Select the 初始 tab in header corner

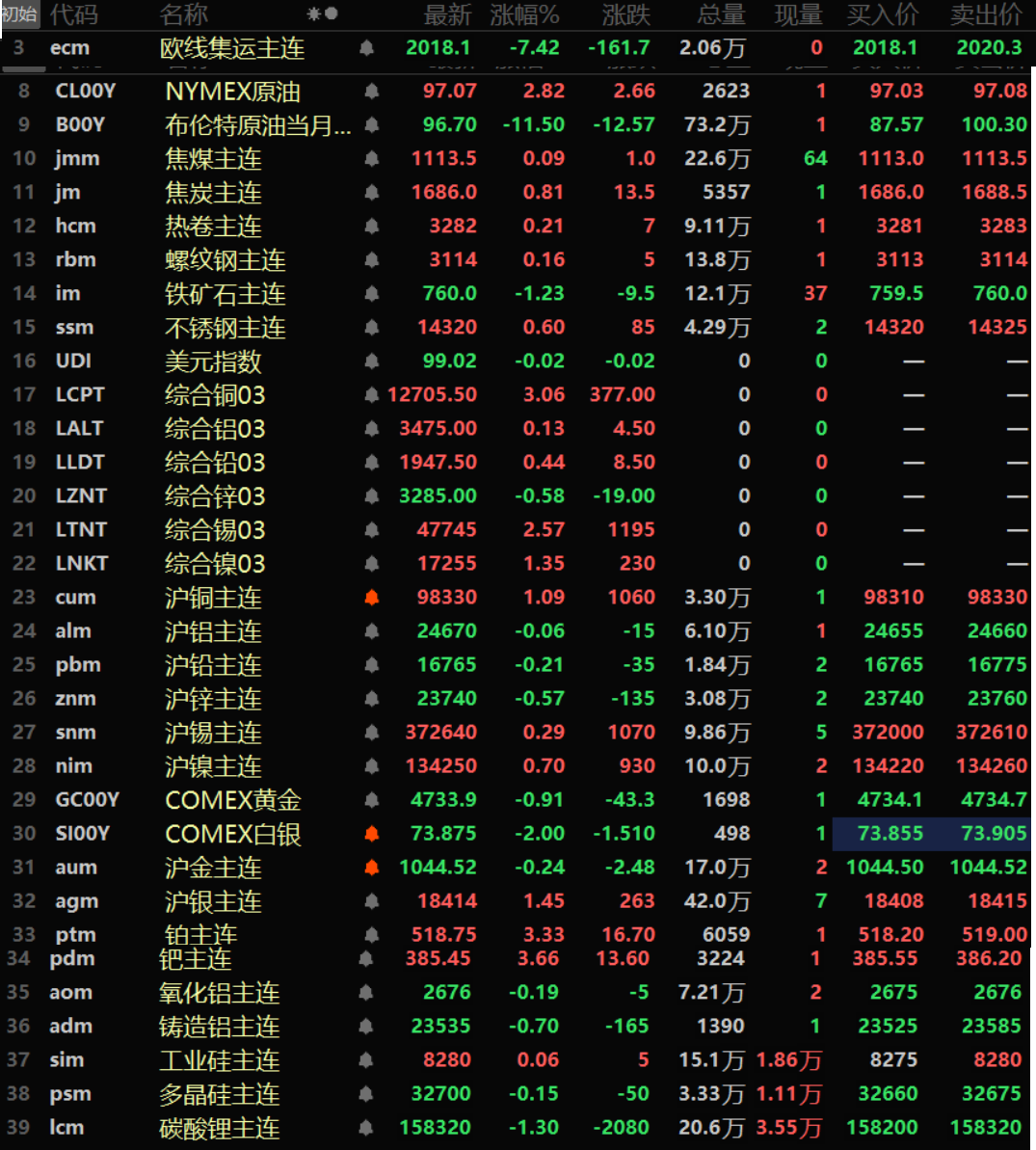click(19, 14)
